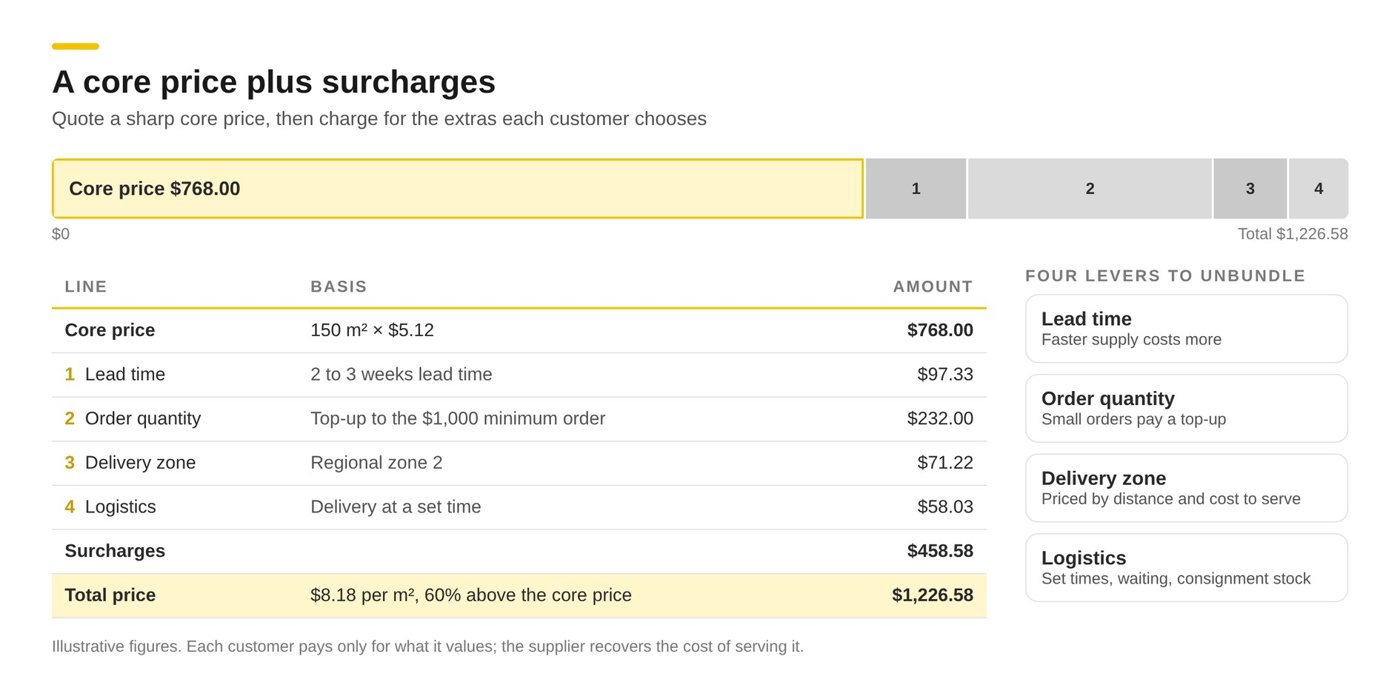This screenshot has width=1400, height=699.
Task: Click basis '150 m² × $5.12'
Action: click(x=372, y=330)
